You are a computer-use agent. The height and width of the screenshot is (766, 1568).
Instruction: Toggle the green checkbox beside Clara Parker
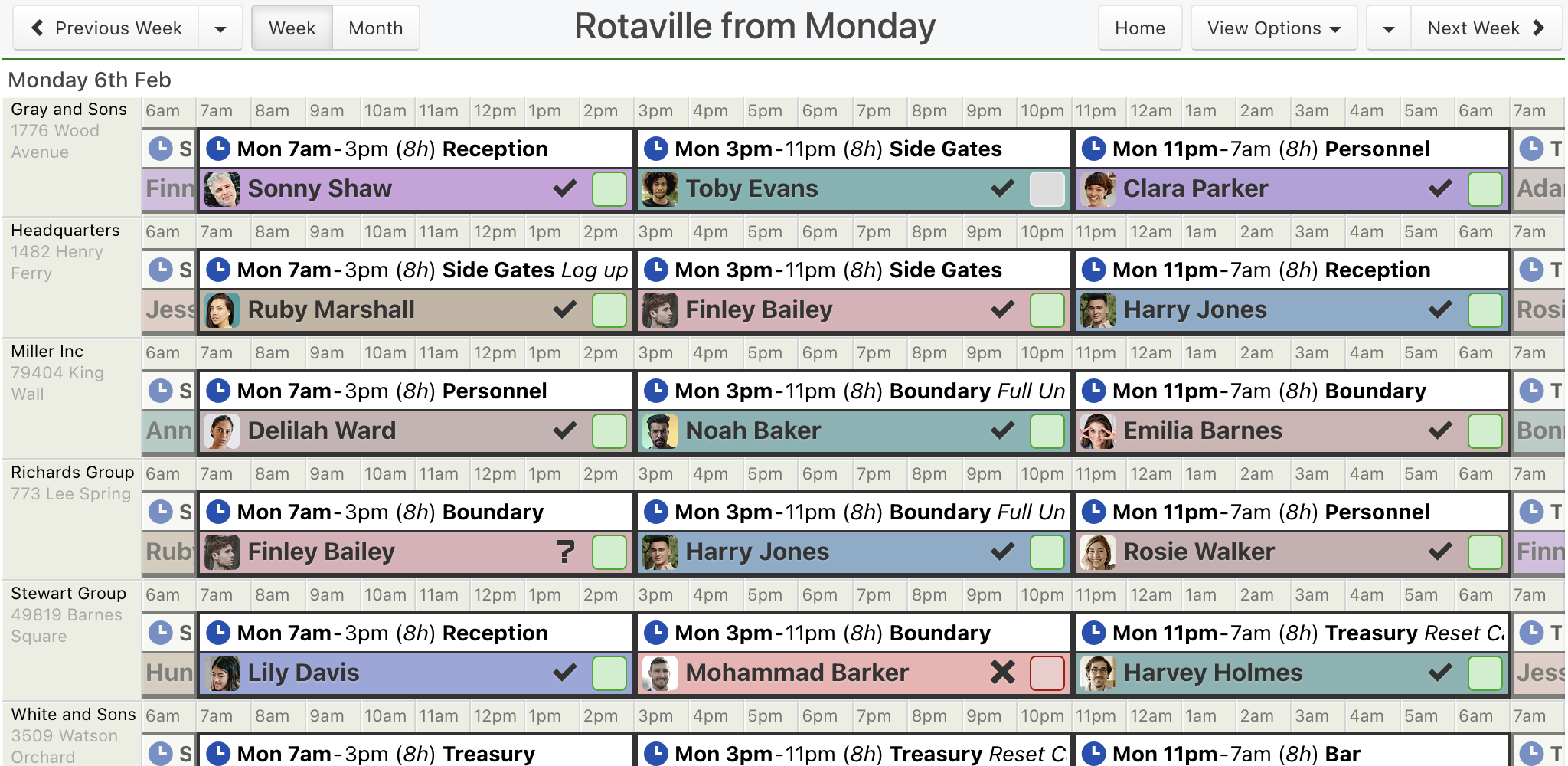1485,188
